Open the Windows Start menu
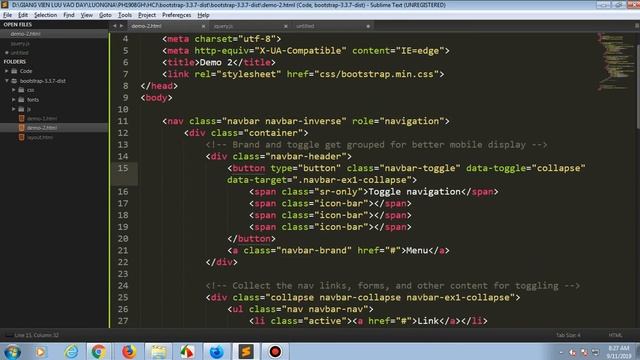 [12, 351]
